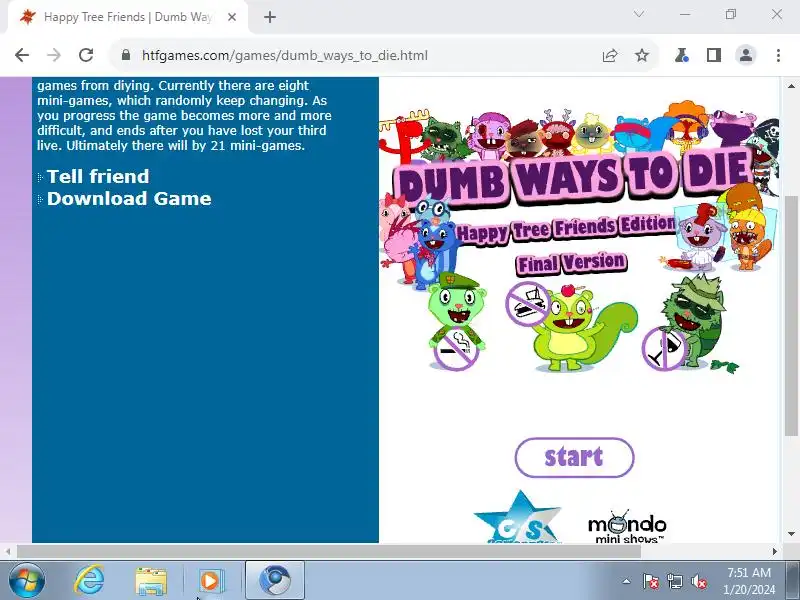Screen dimensions: 800x600
Task: Click the Tell friend link
Action: [x=97, y=177]
